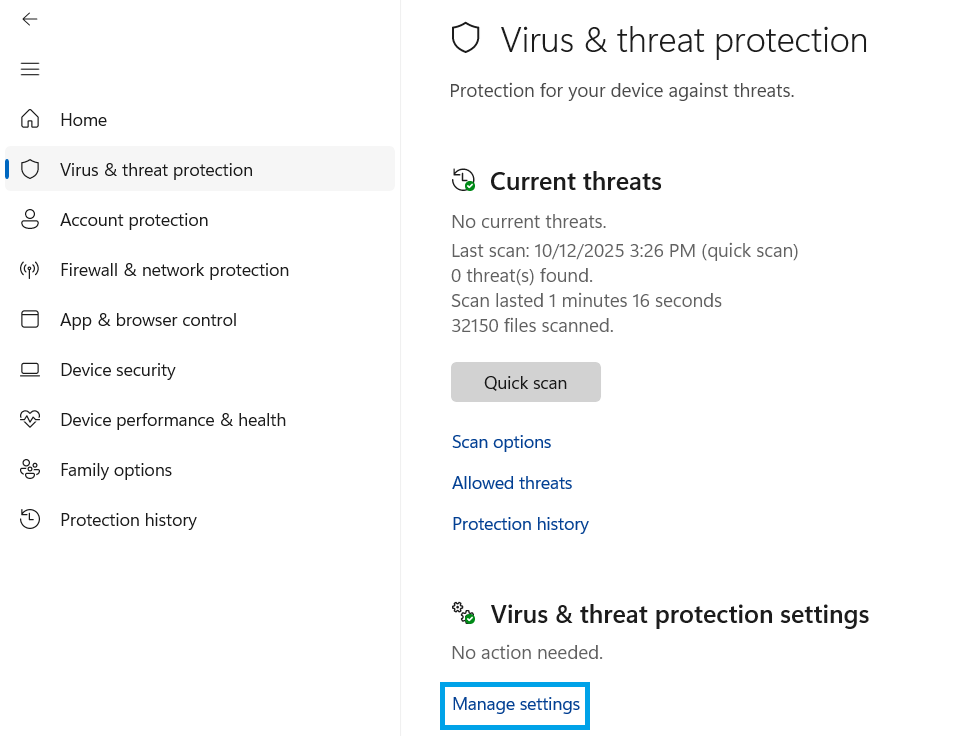Click the Current threats scan status icon
This screenshot has width=975, height=736.
point(464,181)
